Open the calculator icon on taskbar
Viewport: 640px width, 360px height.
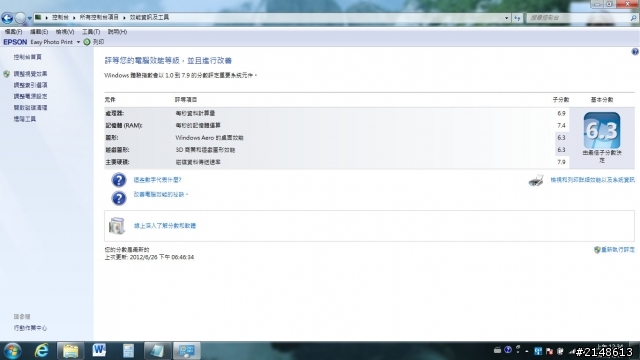128,351
